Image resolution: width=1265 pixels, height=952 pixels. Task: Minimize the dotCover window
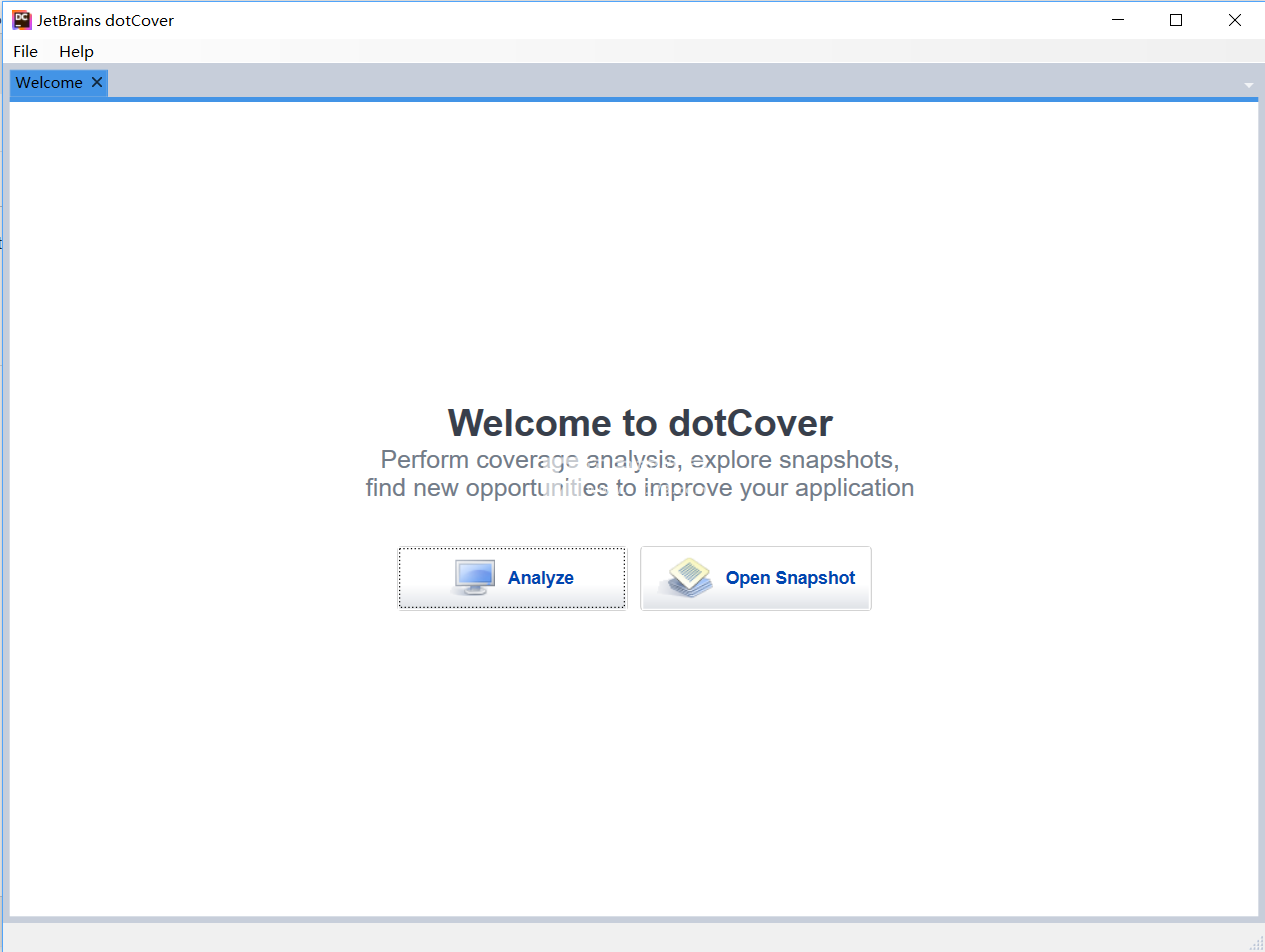pos(1117,20)
